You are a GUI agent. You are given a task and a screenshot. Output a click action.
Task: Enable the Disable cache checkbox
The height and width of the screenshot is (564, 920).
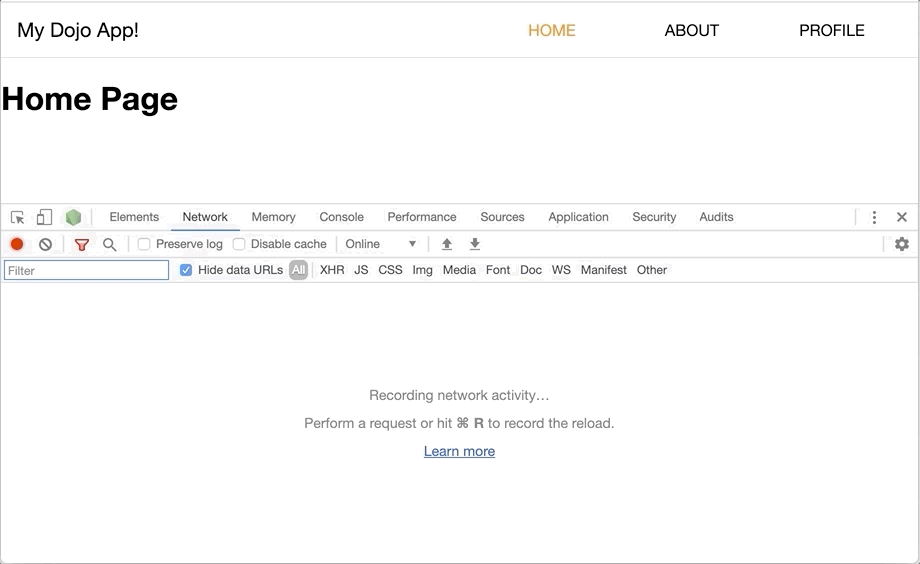click(239, 244)
